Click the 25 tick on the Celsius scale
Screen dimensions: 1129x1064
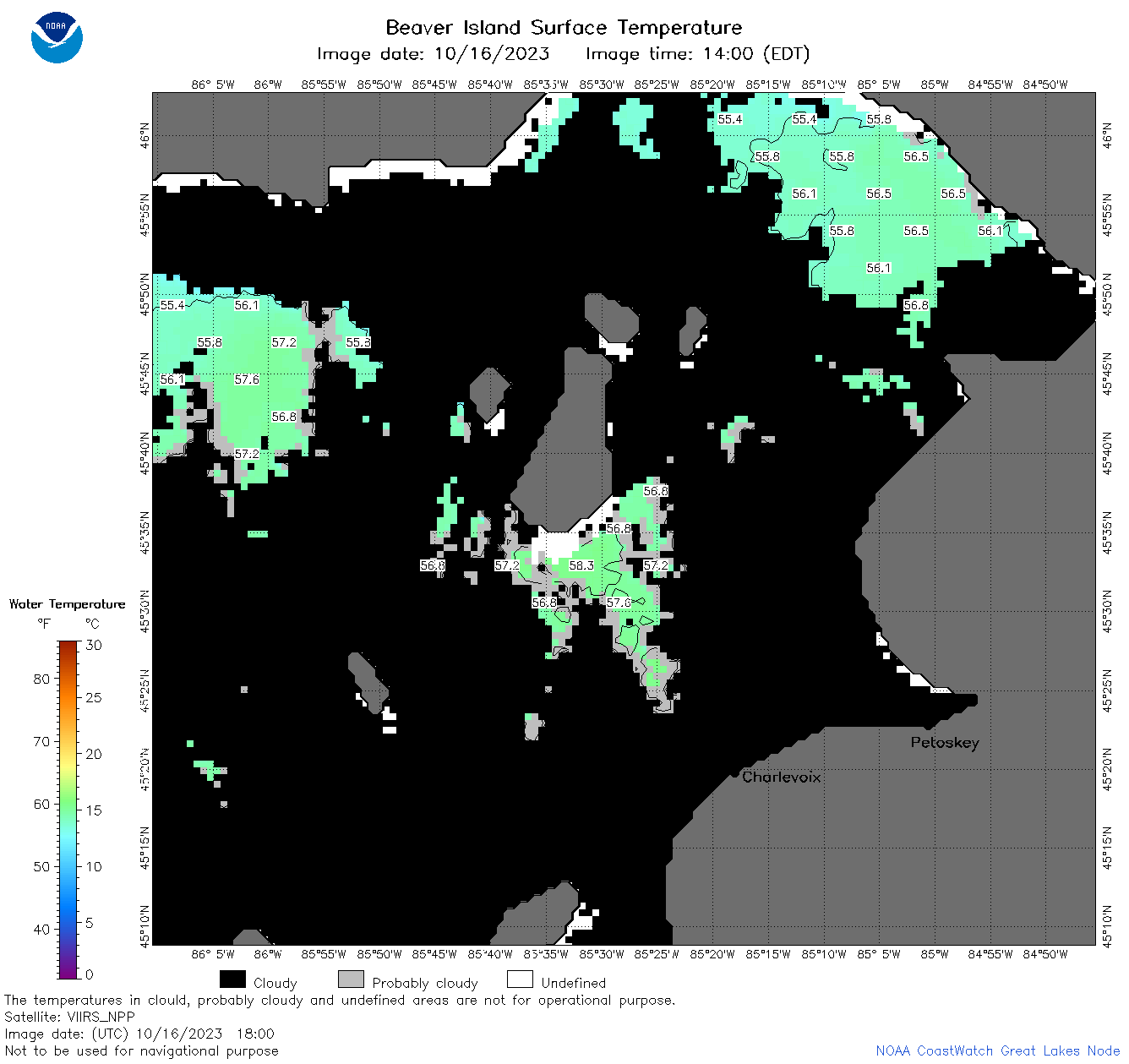click(94, 697)
